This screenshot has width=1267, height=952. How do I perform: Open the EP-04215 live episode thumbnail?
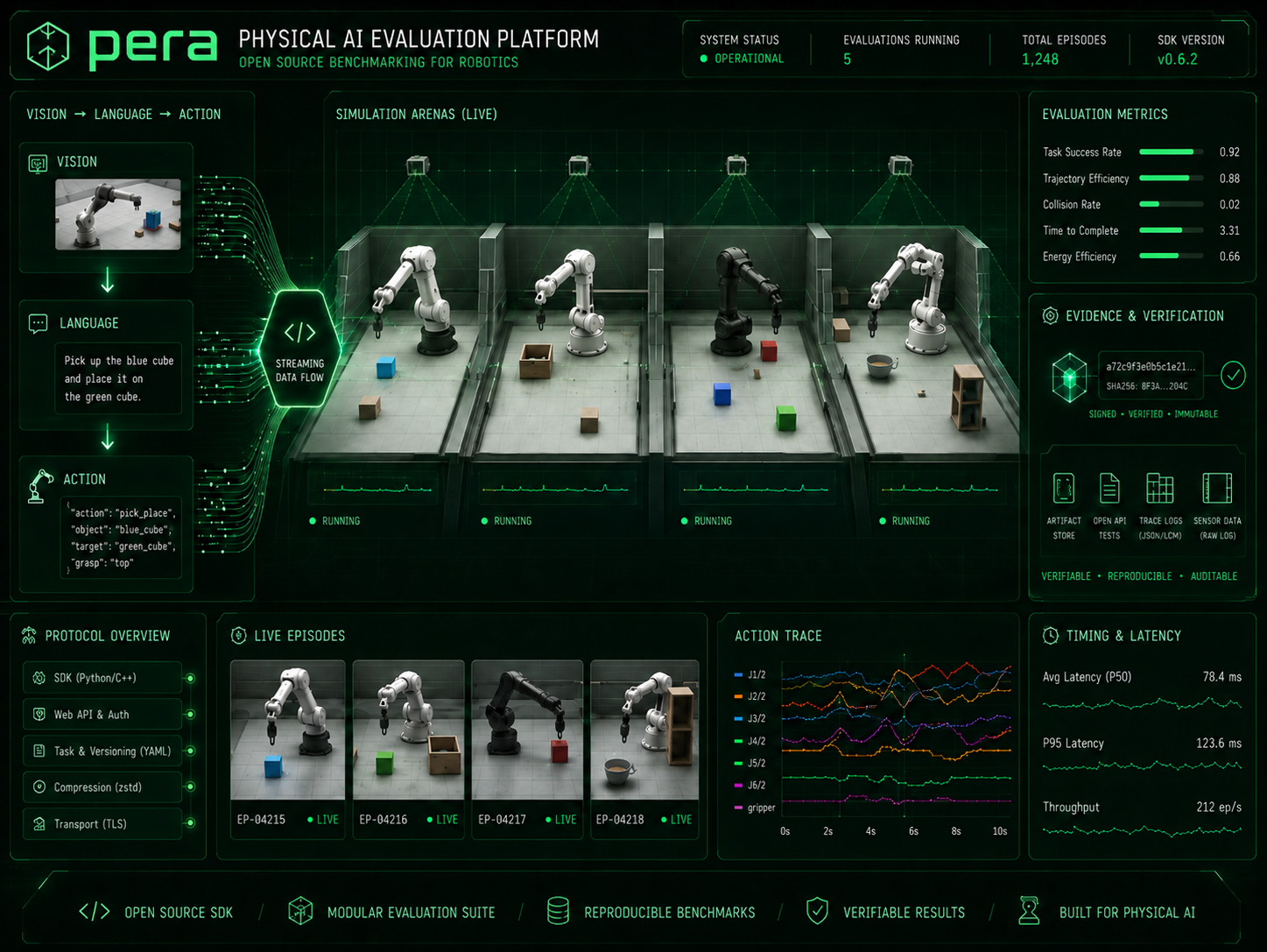[x=286, y=730]
